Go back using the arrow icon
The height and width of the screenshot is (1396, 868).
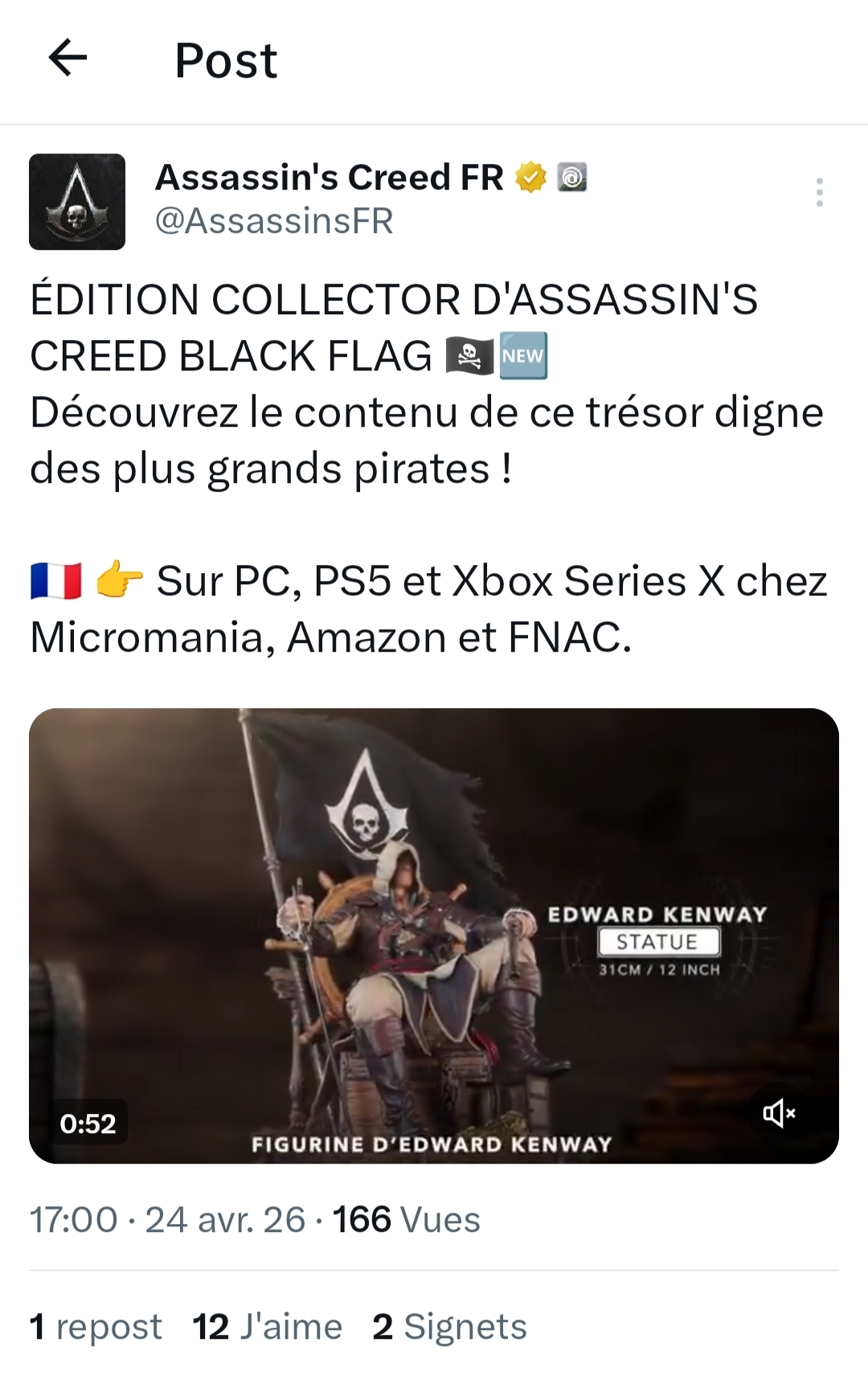coord(68,59)
